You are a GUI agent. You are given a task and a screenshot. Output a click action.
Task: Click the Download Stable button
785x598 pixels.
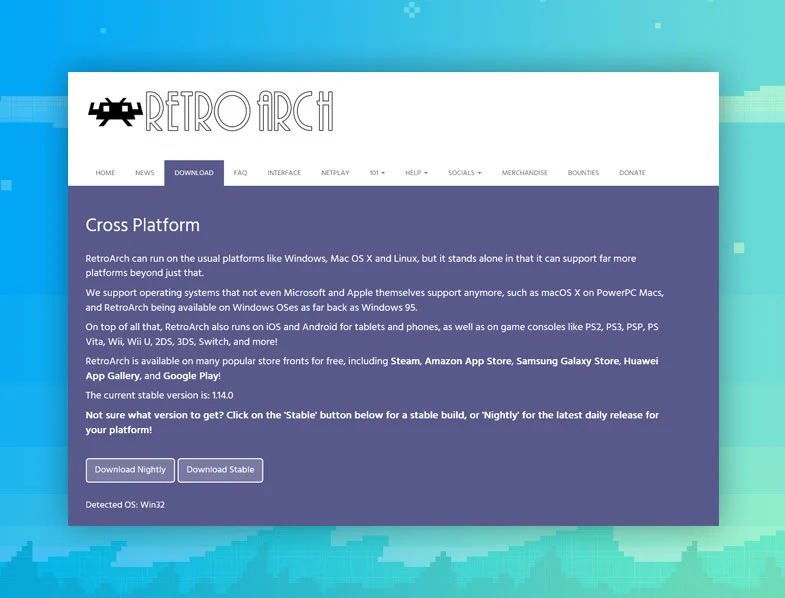[220, 470]
